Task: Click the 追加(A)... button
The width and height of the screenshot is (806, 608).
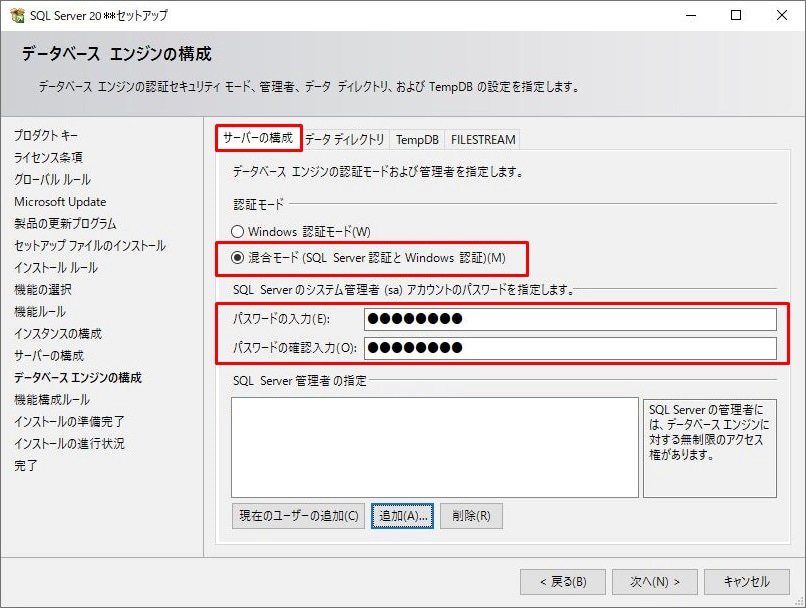Action: click(402, 516)
